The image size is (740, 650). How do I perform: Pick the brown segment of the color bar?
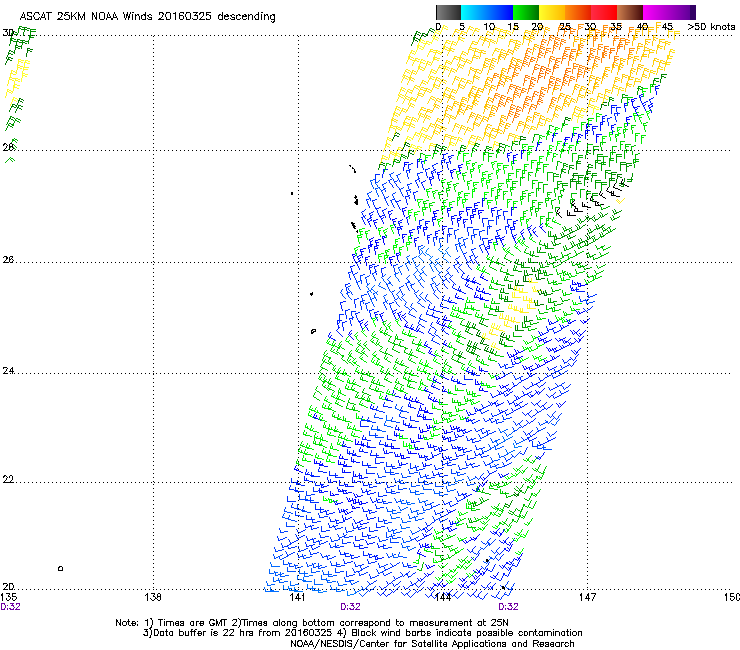[630, 12]
